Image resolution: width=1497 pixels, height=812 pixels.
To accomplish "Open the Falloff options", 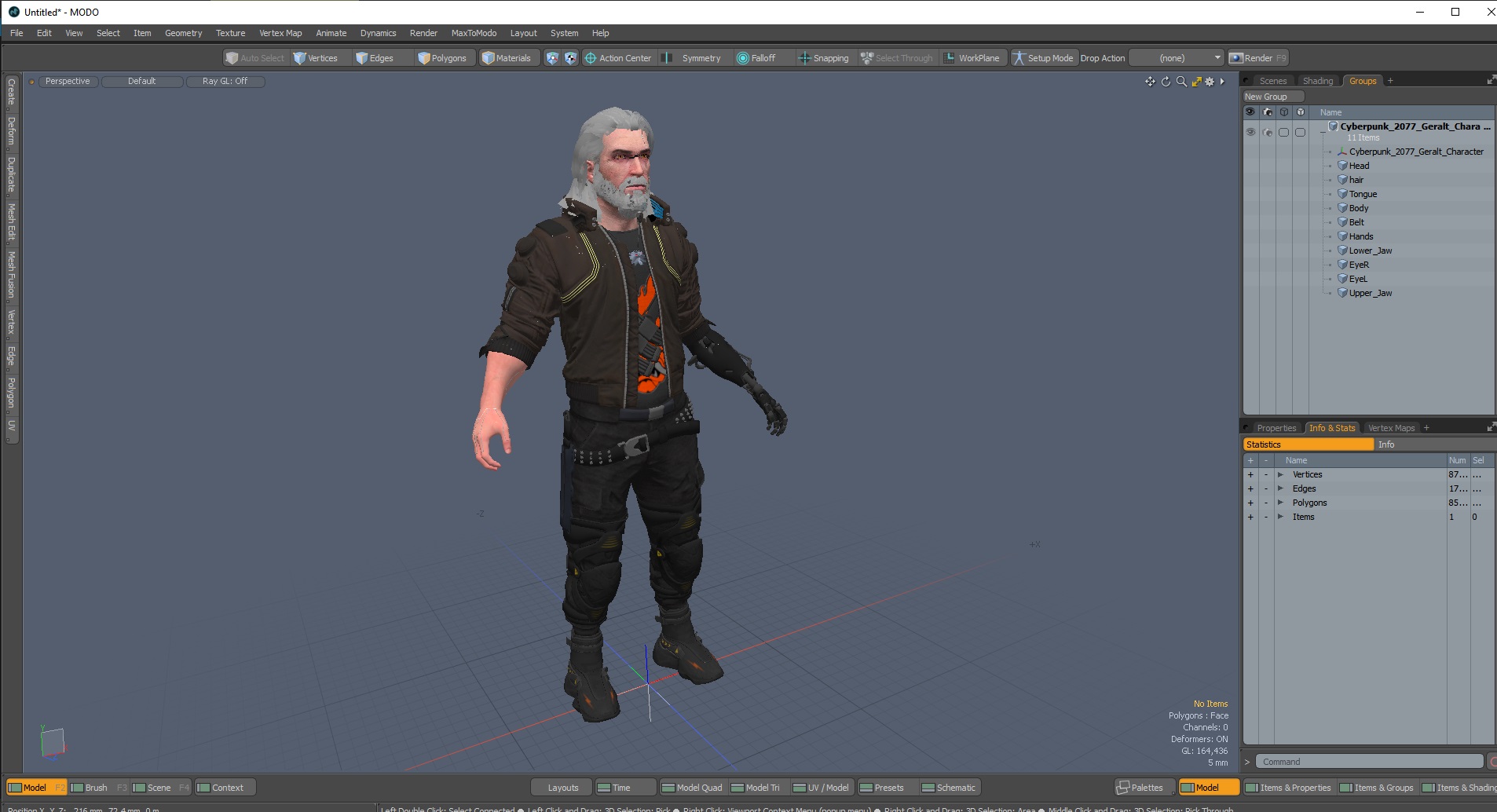I will [x=756, y=58].
